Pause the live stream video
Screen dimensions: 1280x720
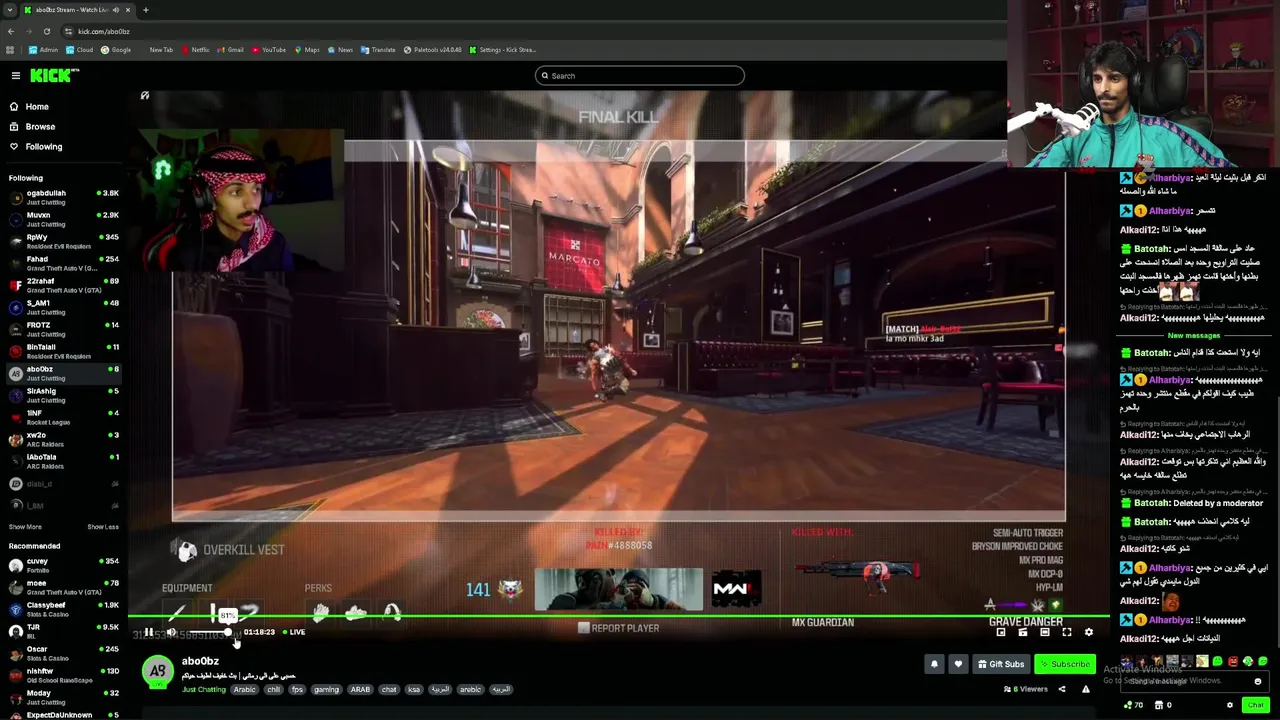coord(149,632)
